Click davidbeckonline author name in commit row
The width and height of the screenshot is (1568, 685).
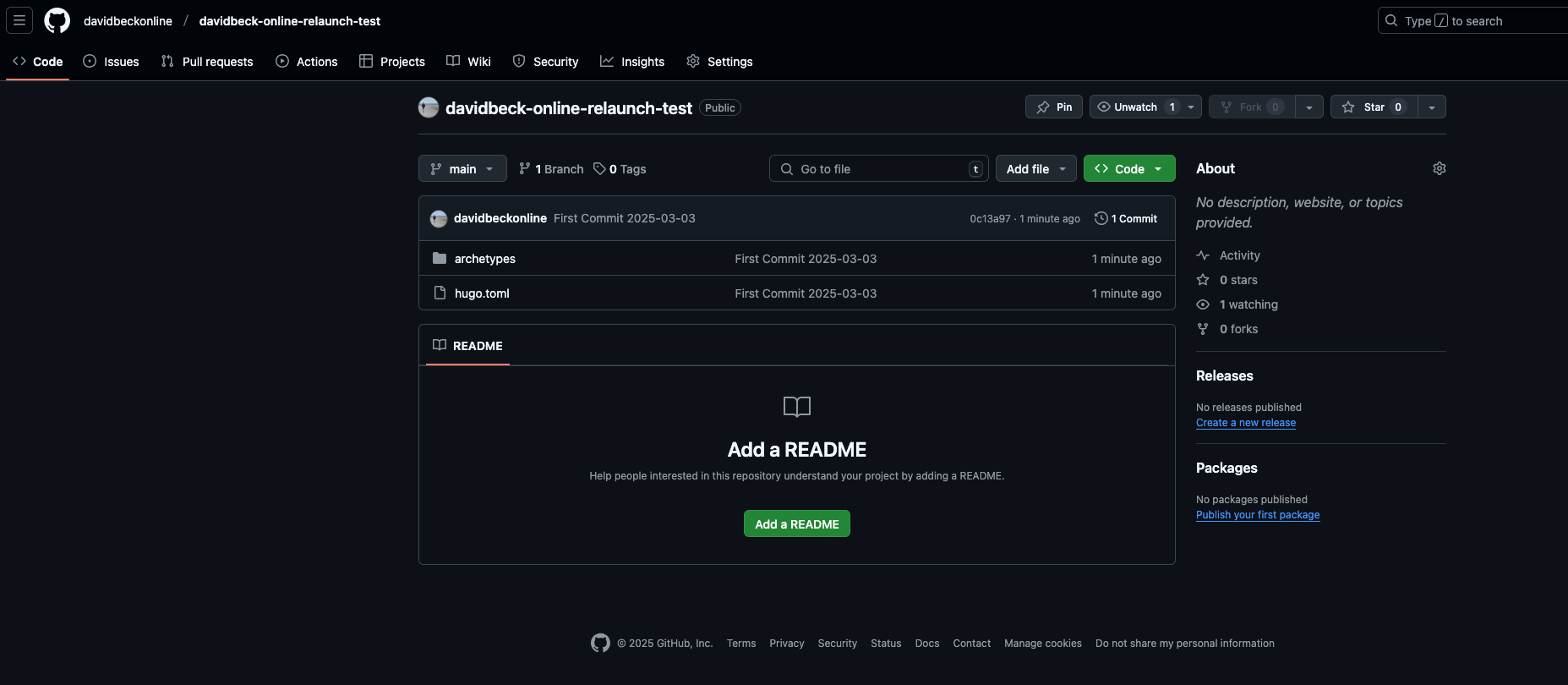tap(500, 218)
